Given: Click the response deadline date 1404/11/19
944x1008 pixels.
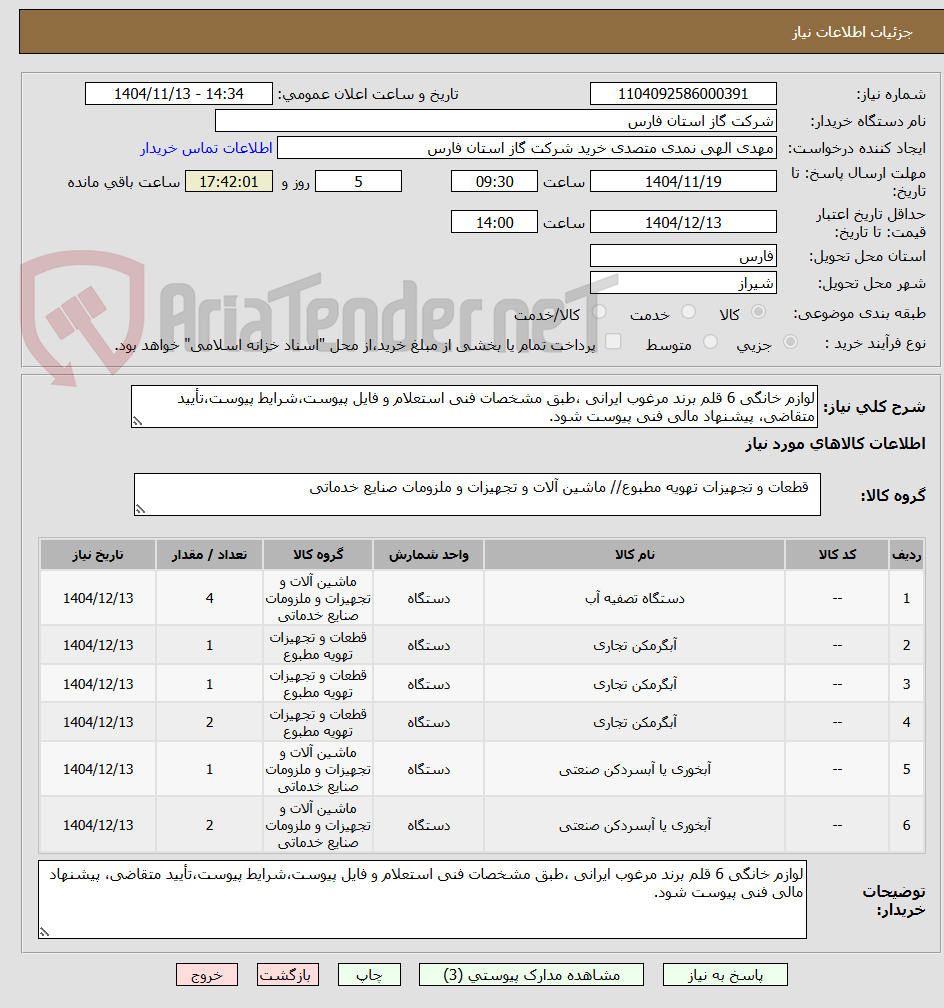Looking at the screenshot, I should 683,181.
